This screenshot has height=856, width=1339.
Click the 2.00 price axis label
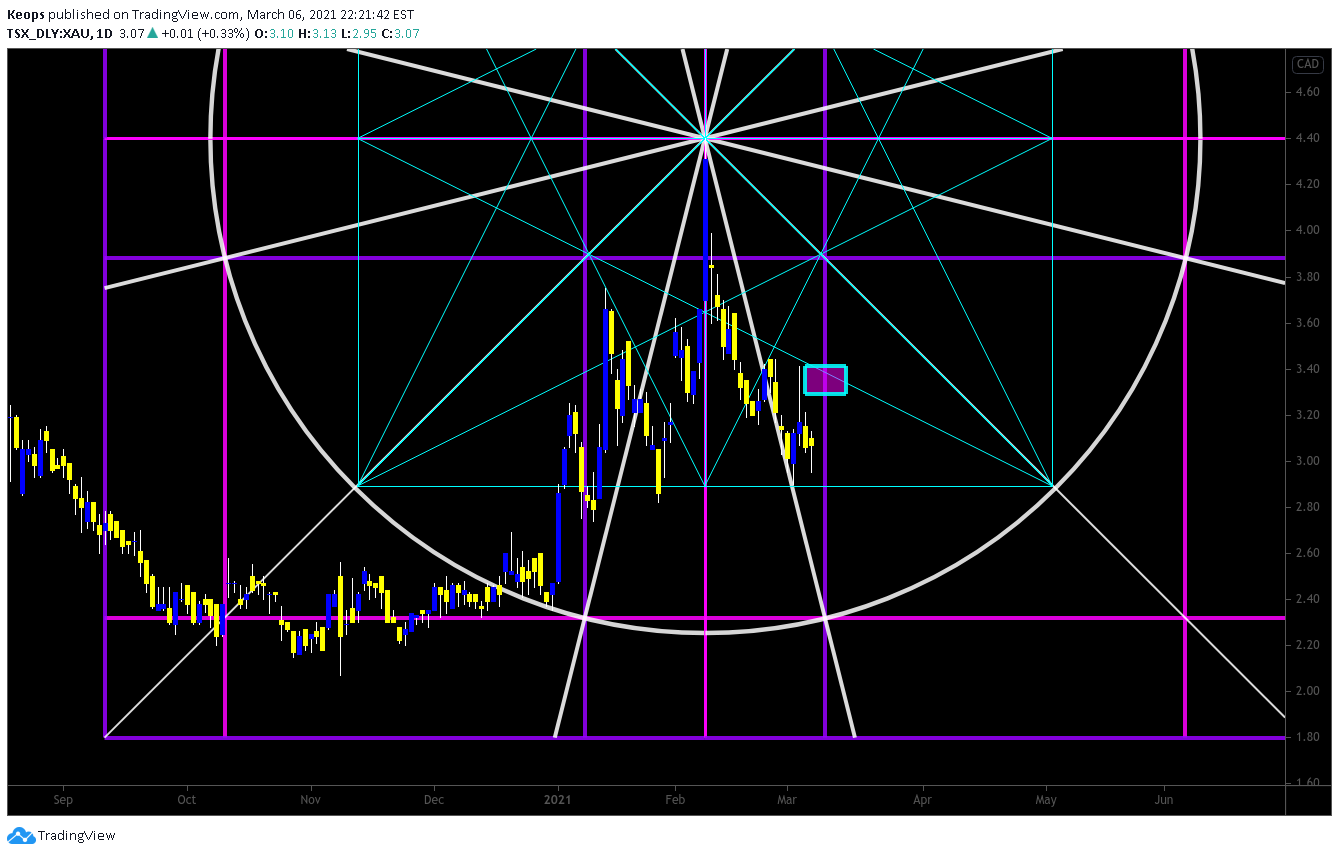1307,691
